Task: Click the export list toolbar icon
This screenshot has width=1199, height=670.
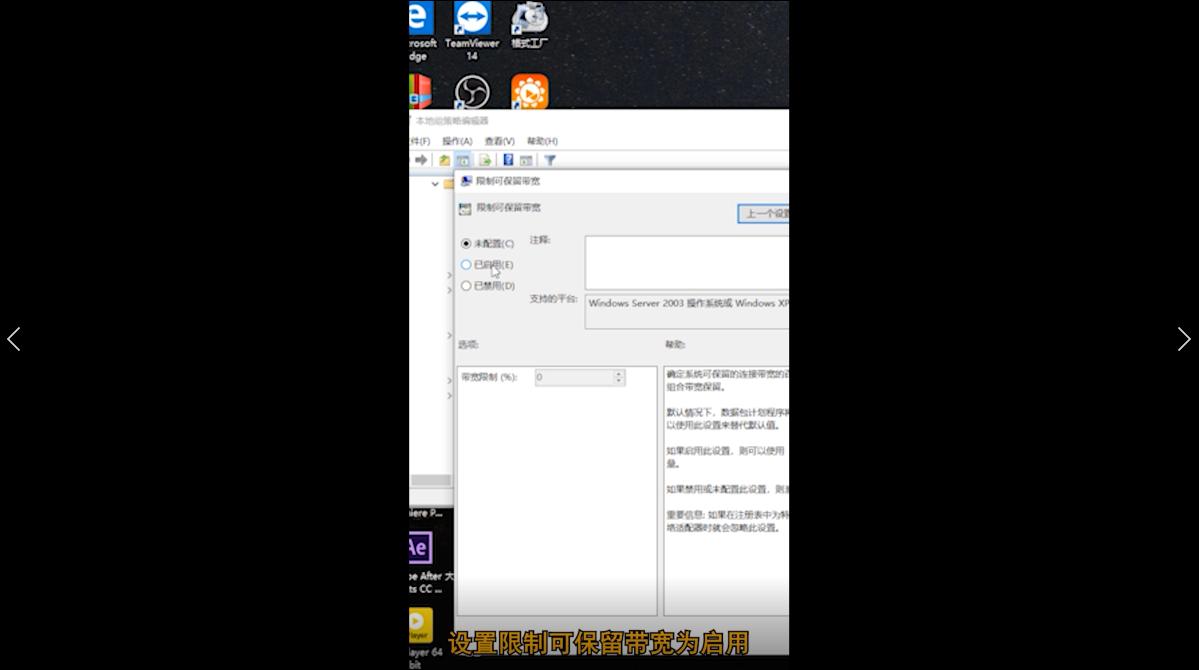Action: coord(487,159)
